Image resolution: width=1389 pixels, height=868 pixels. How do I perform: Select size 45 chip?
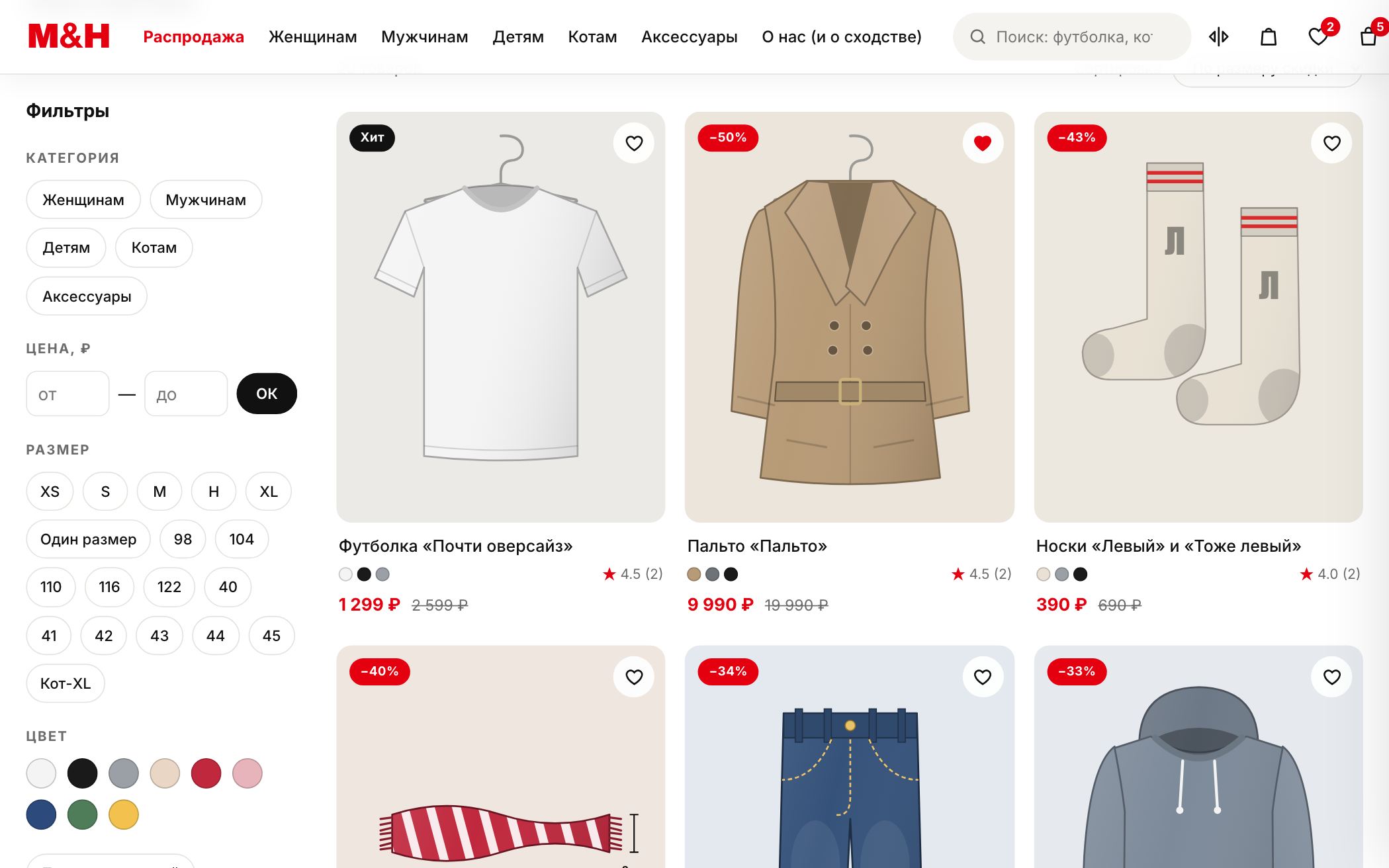[x=271, y=636]
